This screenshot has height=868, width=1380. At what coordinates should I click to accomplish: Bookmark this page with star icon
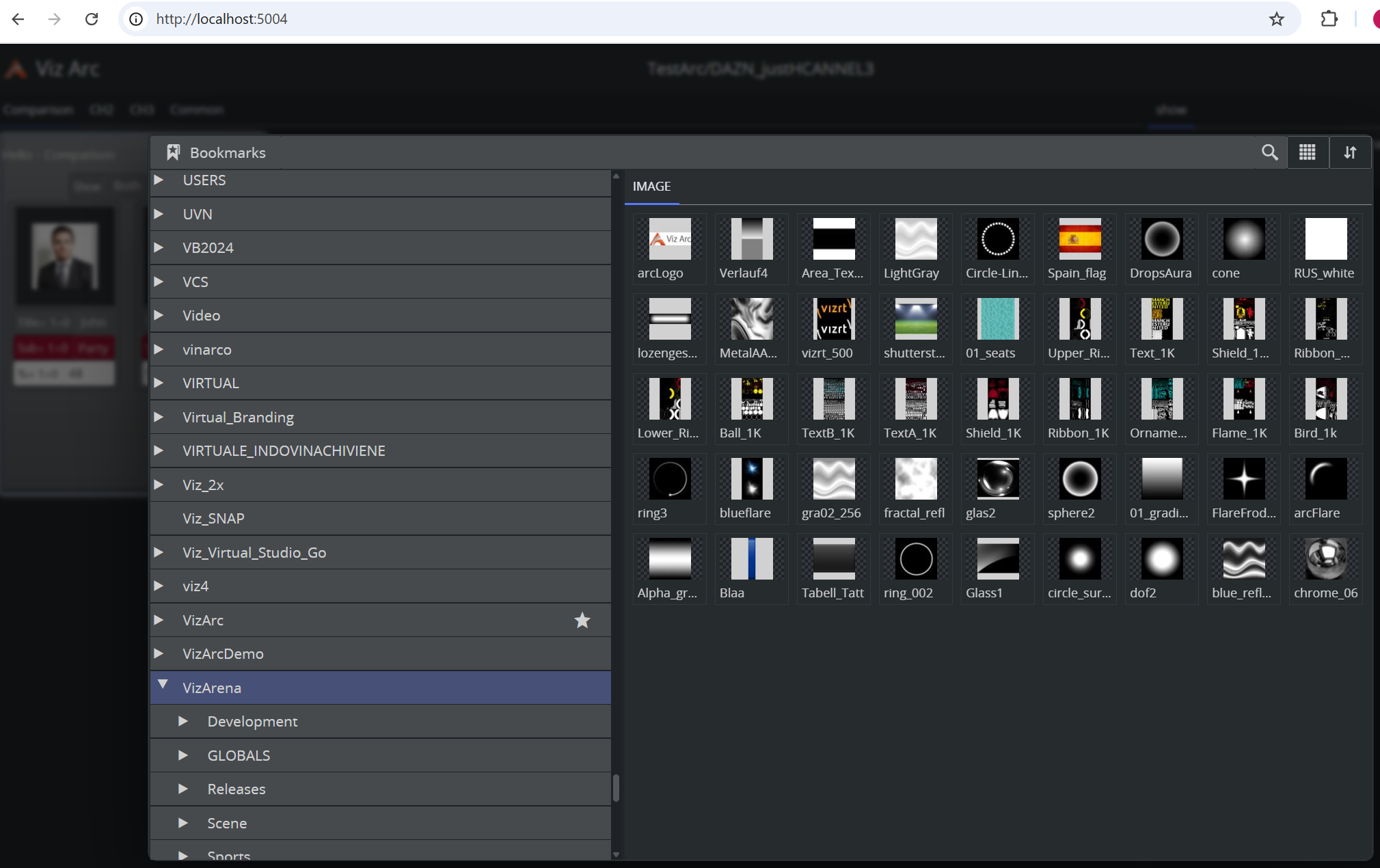[1276, 19]
